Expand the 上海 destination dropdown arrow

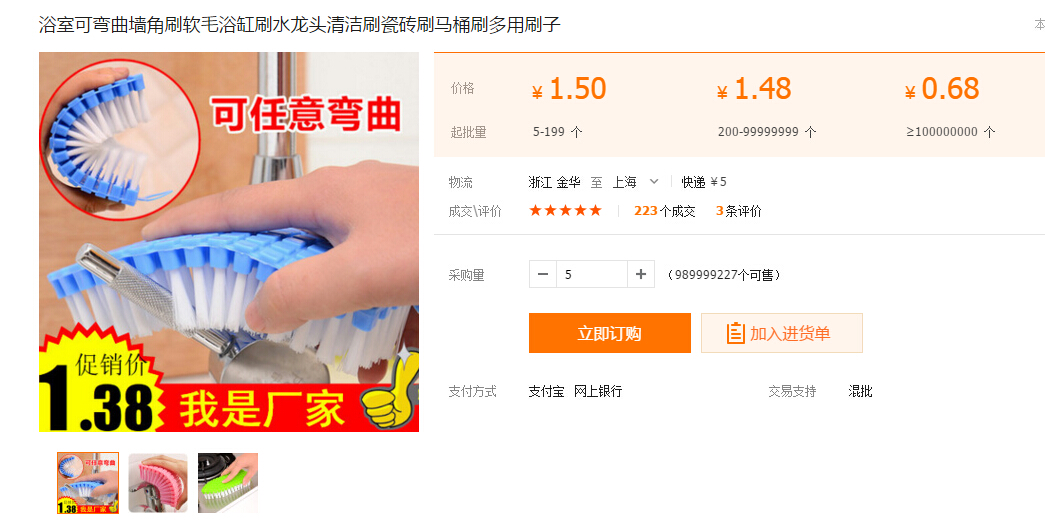(654, 181)
